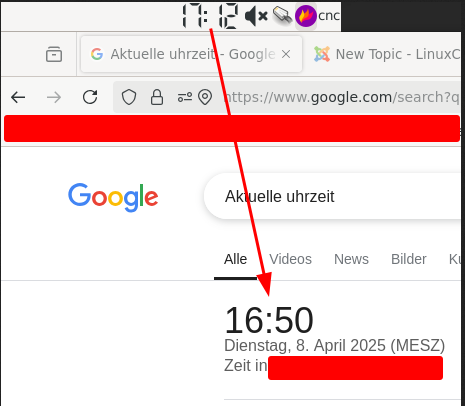Open the Firefox View icon
This screenshot has height=406, width=465.
click(54, 54)
